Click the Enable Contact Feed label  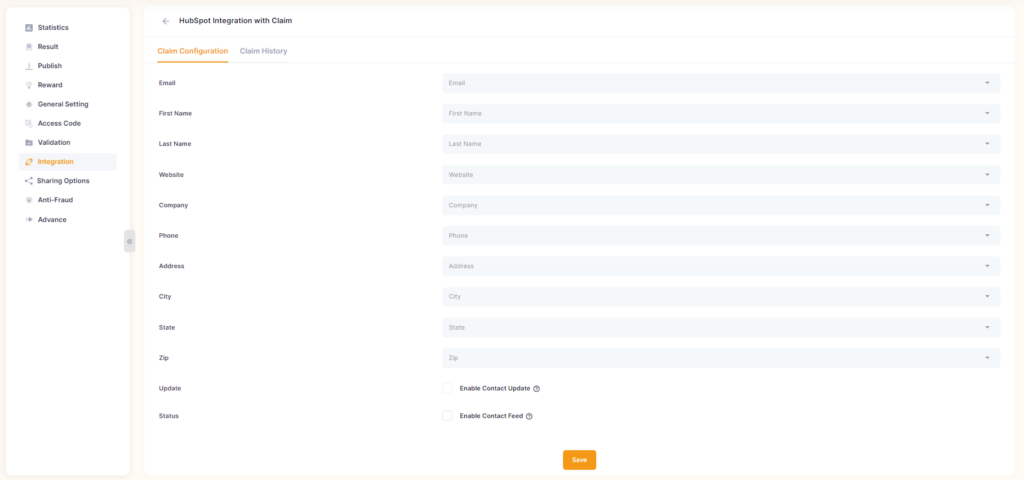[491, 416]
